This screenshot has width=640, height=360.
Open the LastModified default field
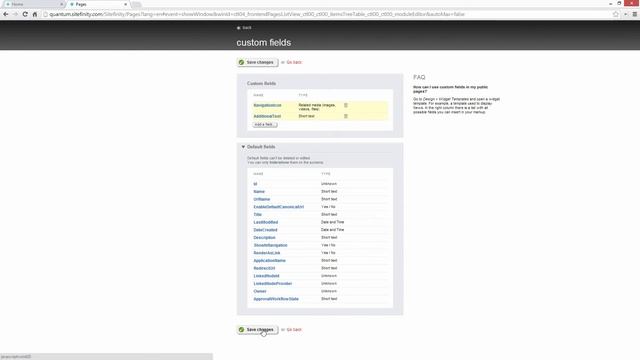(265, 222)
